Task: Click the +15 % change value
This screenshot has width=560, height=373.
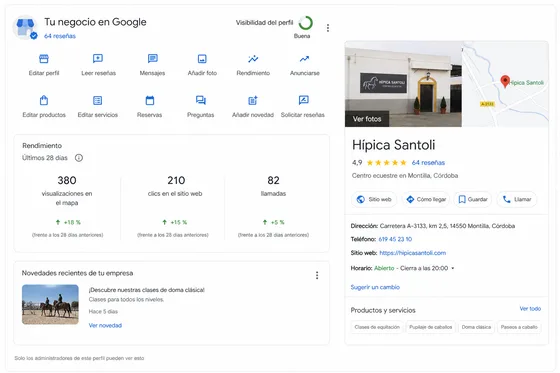Action: [x=175, y=222]
